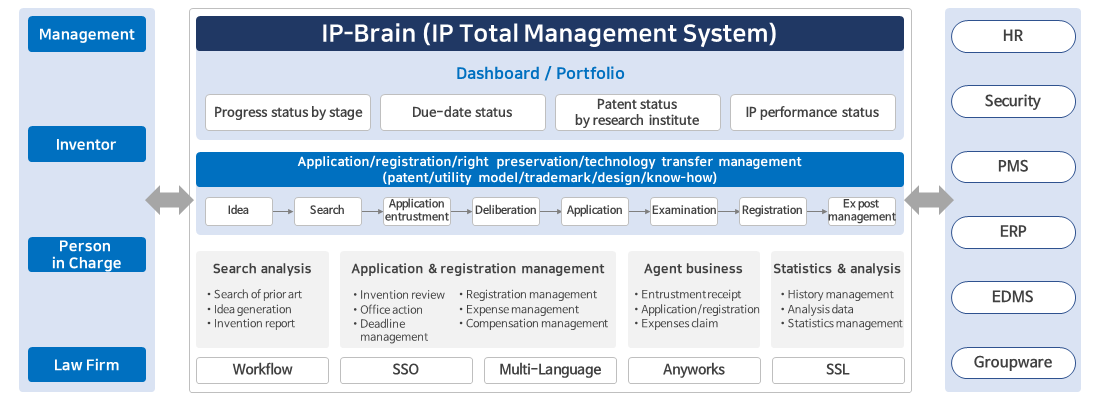
Task: Open the Due-date status box
Action: click(x=463, y=112)
